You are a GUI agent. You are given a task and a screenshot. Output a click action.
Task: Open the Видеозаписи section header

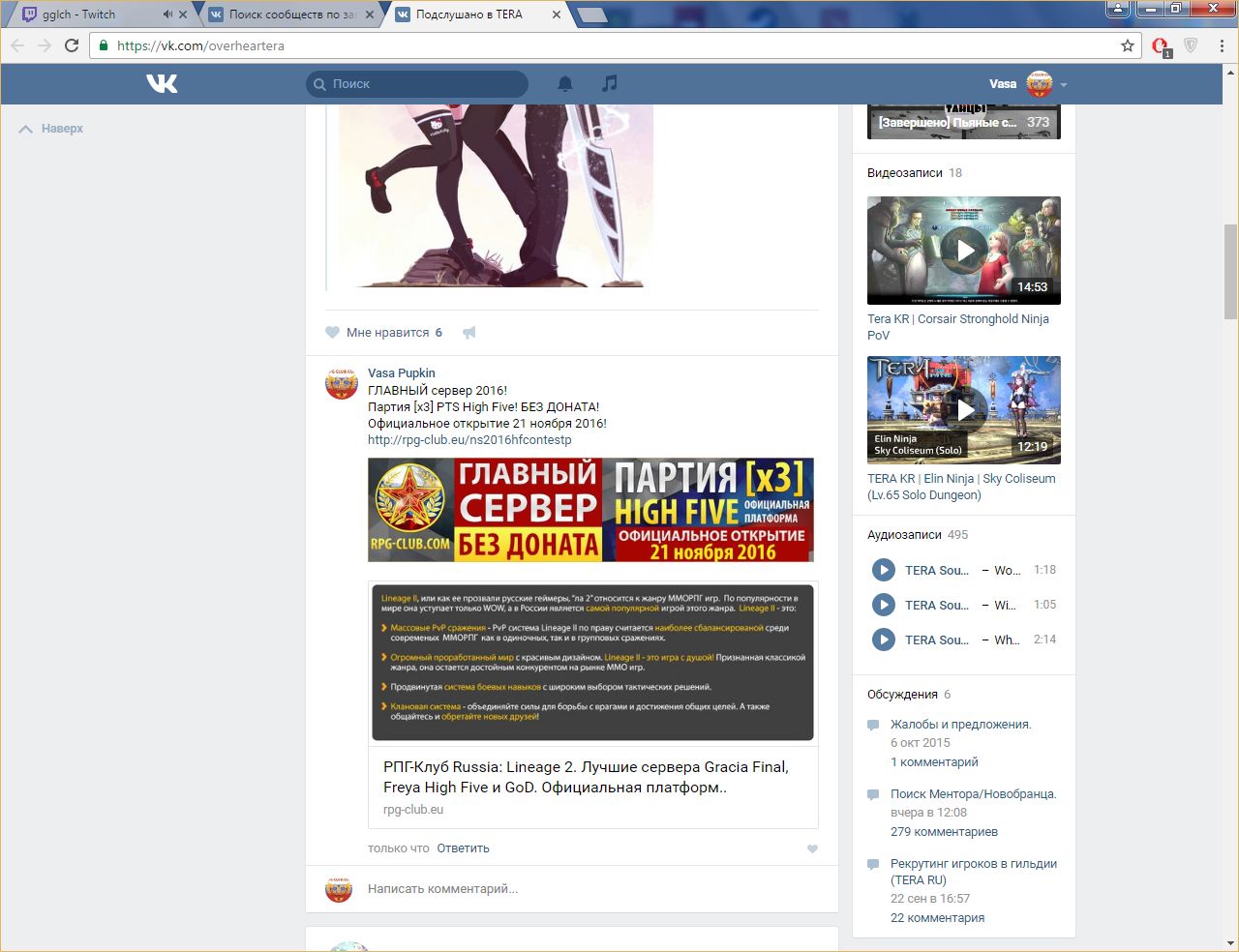(x=905, y=173)
